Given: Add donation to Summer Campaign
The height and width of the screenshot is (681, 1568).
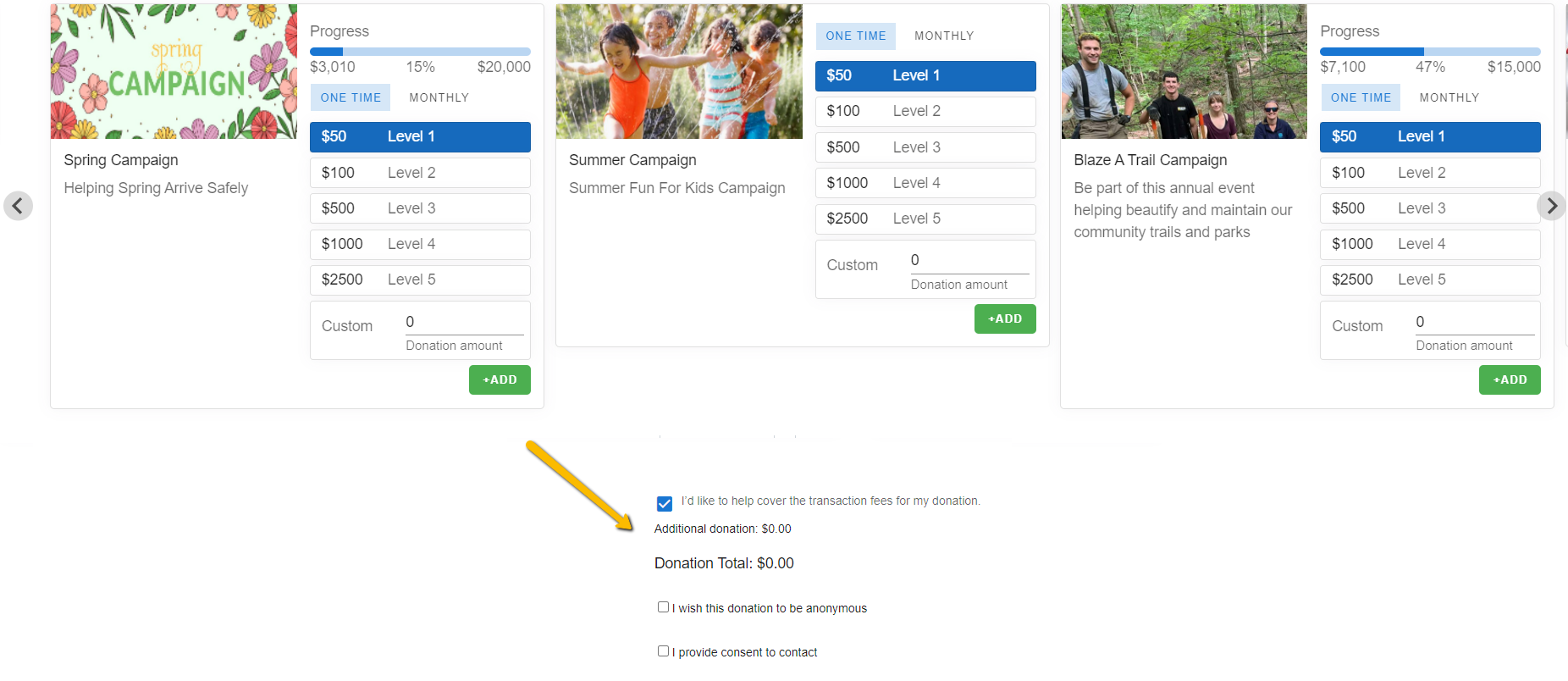Looking at the screenshot, I should [1005, 318].
